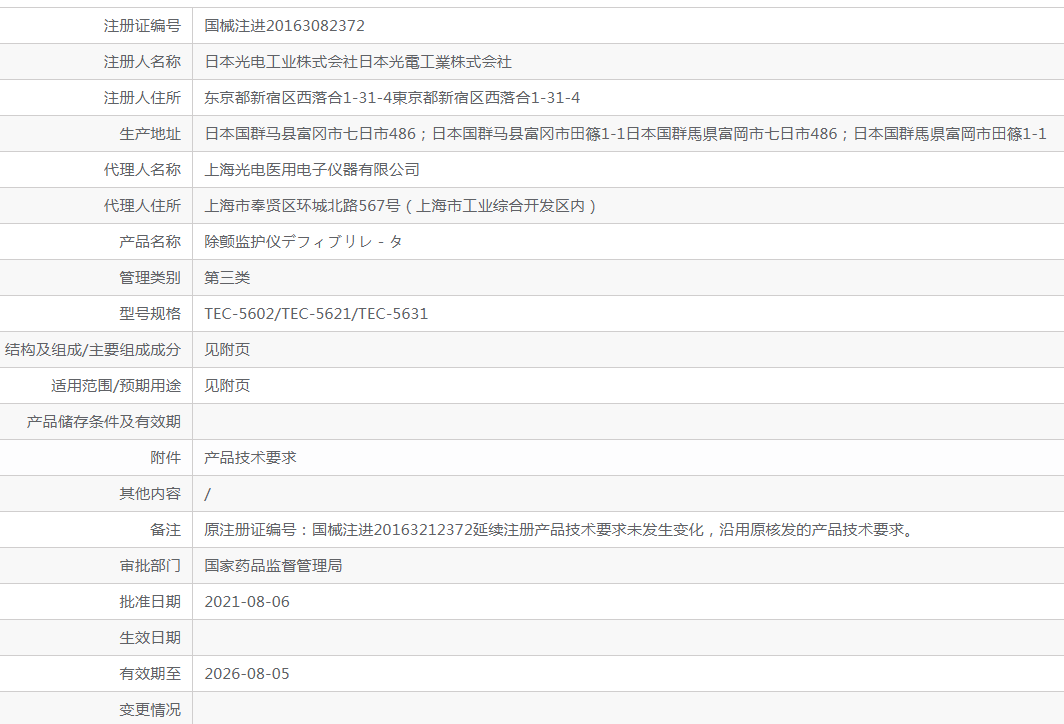Select agent address 上海市奉贤区环城北路567号
1064x724 pixels.
303,206
